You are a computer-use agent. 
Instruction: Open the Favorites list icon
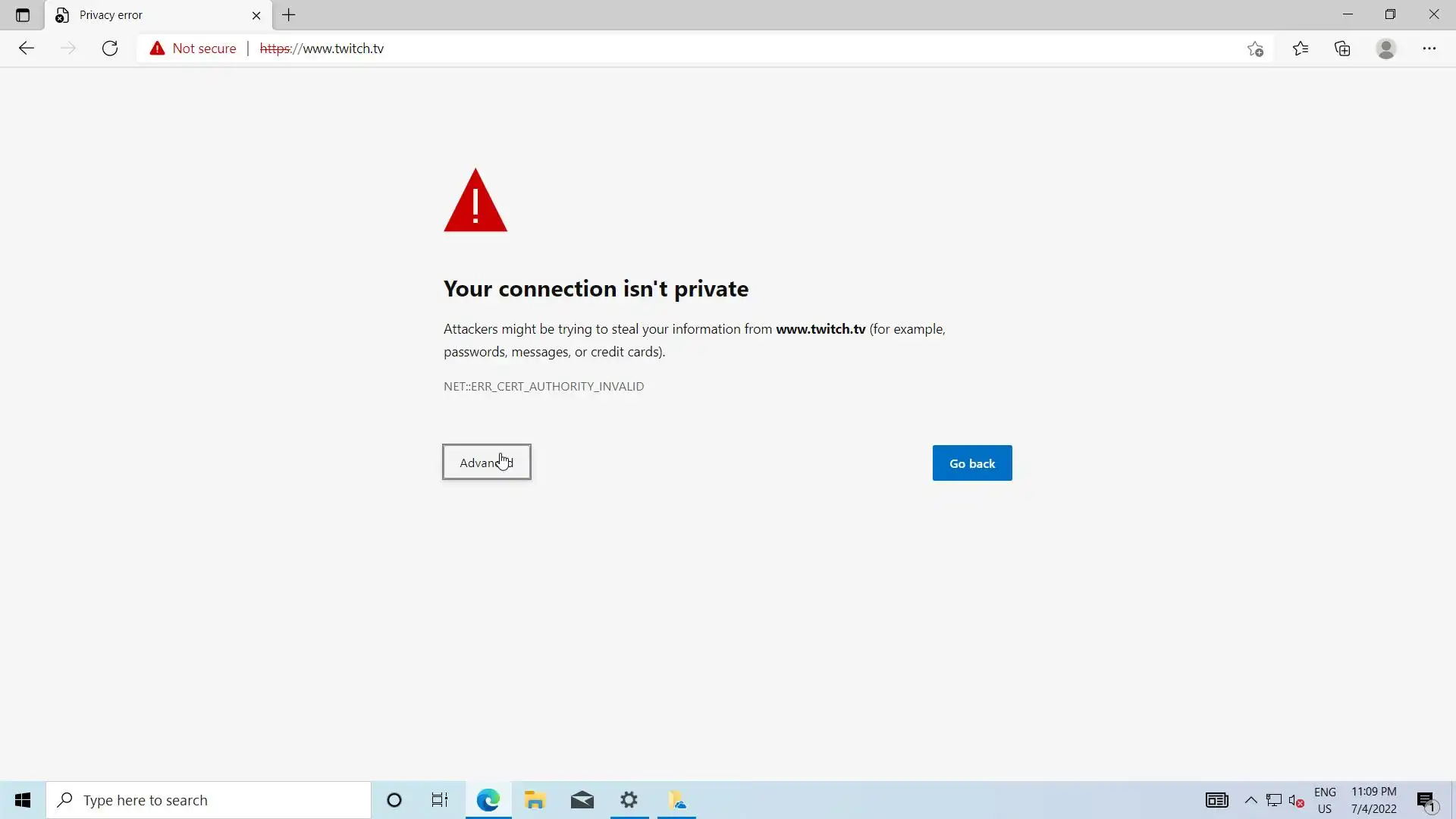(x=1301, y=49)
